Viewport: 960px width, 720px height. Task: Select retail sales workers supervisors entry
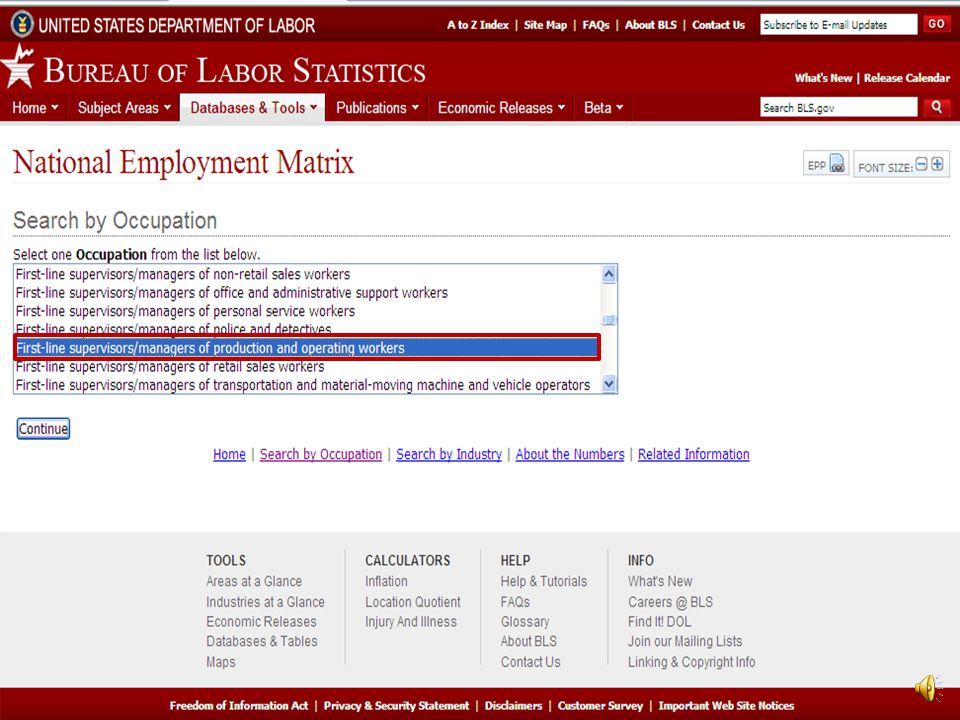coord(307,367)
